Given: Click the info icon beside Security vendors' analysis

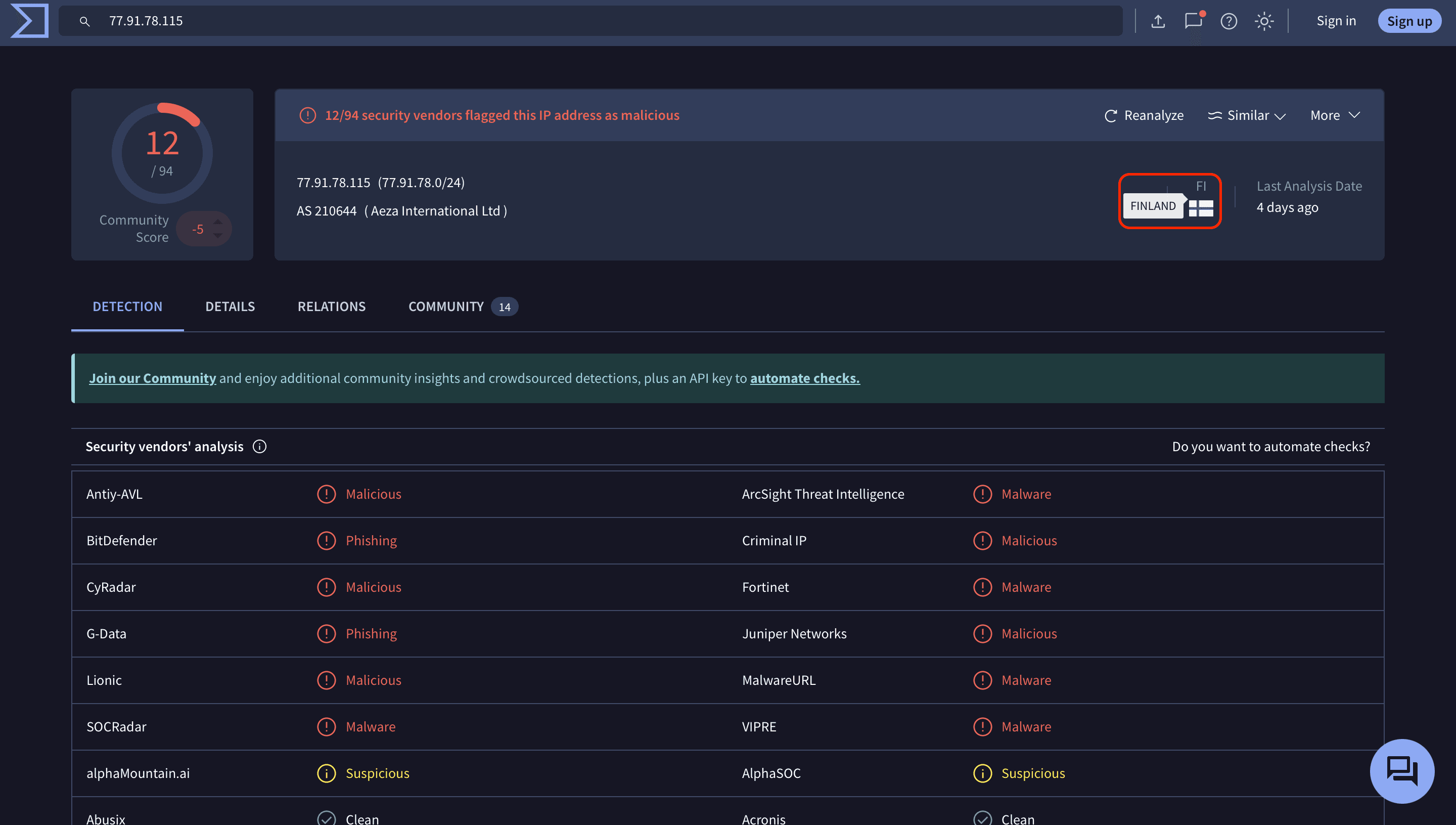Looking at the screenshot, I should tap(259, 447).
